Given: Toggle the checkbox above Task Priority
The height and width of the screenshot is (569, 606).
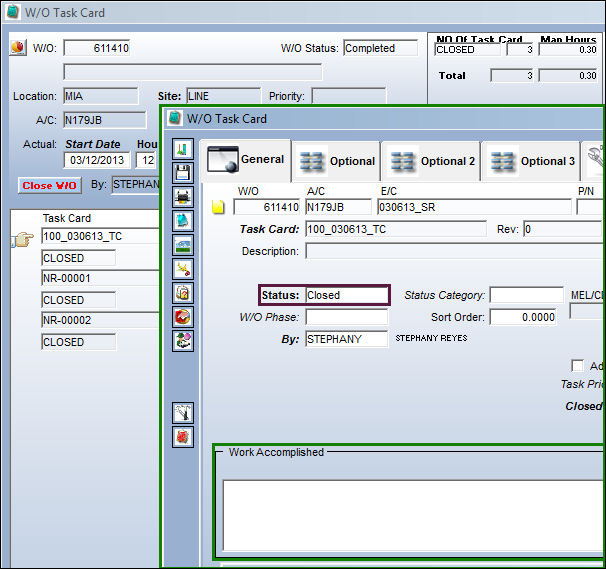Looking at the screenshot, I should (578, 365).
